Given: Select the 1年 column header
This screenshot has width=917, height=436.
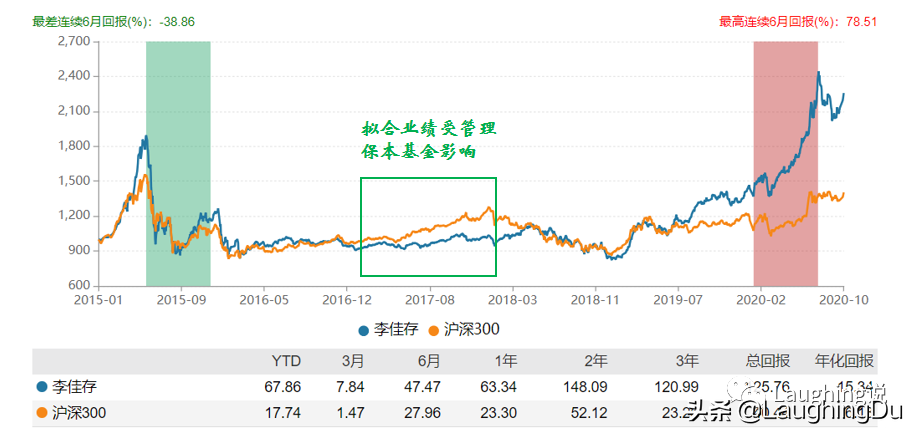Looking at the screenshot, I should [505, 362].
